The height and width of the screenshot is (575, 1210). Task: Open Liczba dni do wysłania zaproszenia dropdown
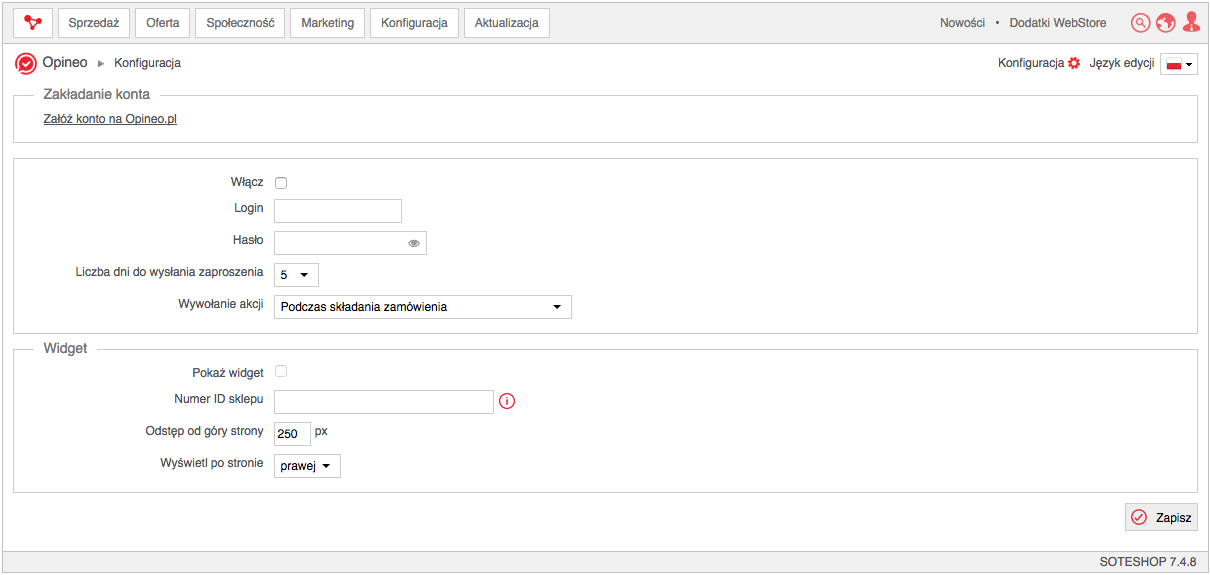(296, 274)
